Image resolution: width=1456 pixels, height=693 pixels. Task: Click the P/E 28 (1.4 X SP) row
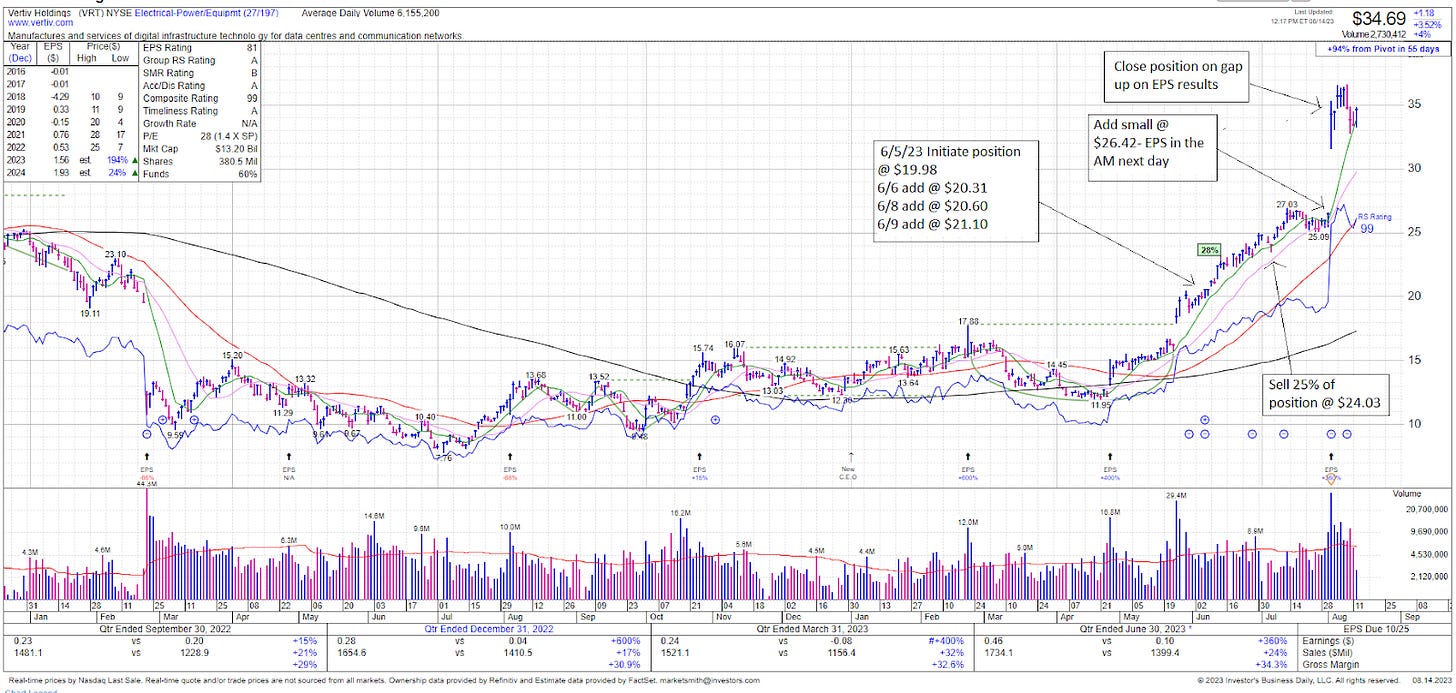point(202,136)
